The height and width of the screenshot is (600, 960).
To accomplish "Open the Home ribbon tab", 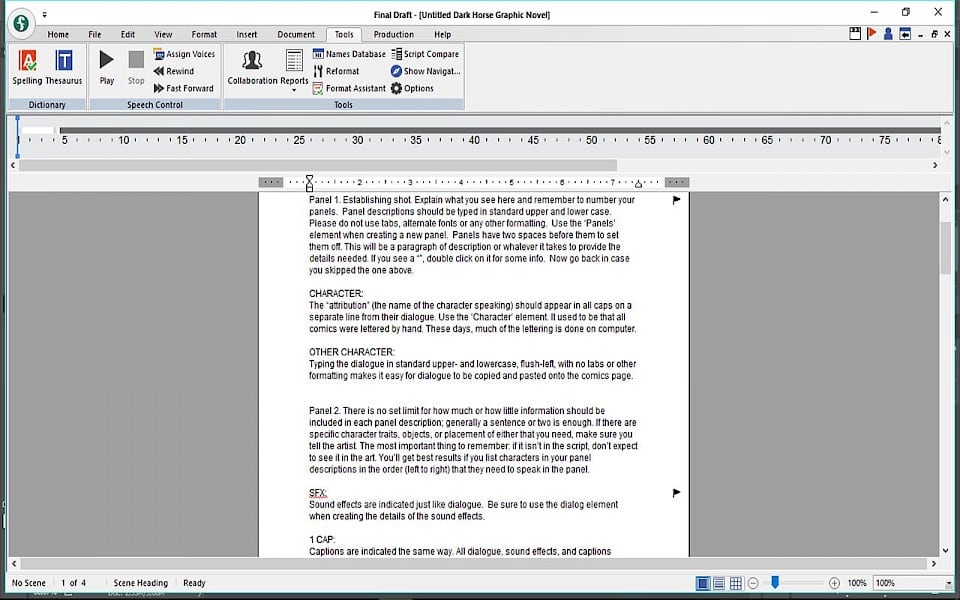I will click(58, 34).
